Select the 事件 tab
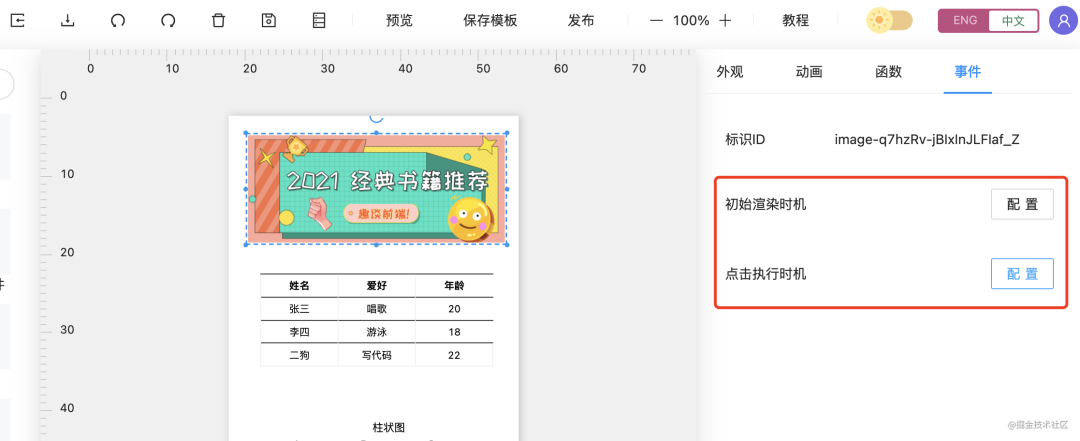This screenshot has height=441, width=1080. (x=968, y=72)
